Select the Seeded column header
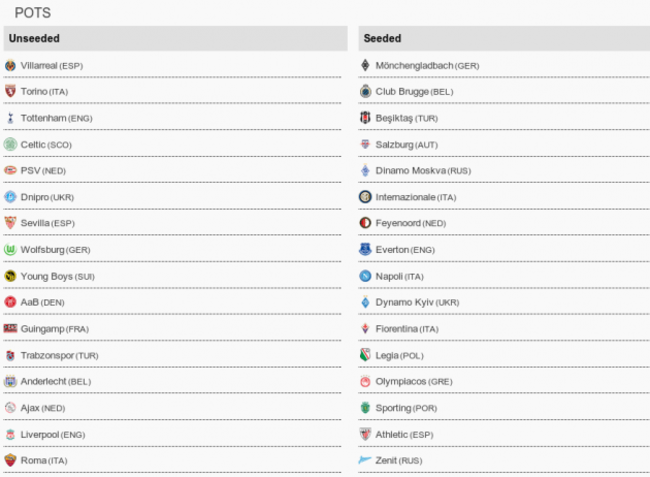This screenshot has height=477, width=650. pyautogui.click(x=382, y=39)
